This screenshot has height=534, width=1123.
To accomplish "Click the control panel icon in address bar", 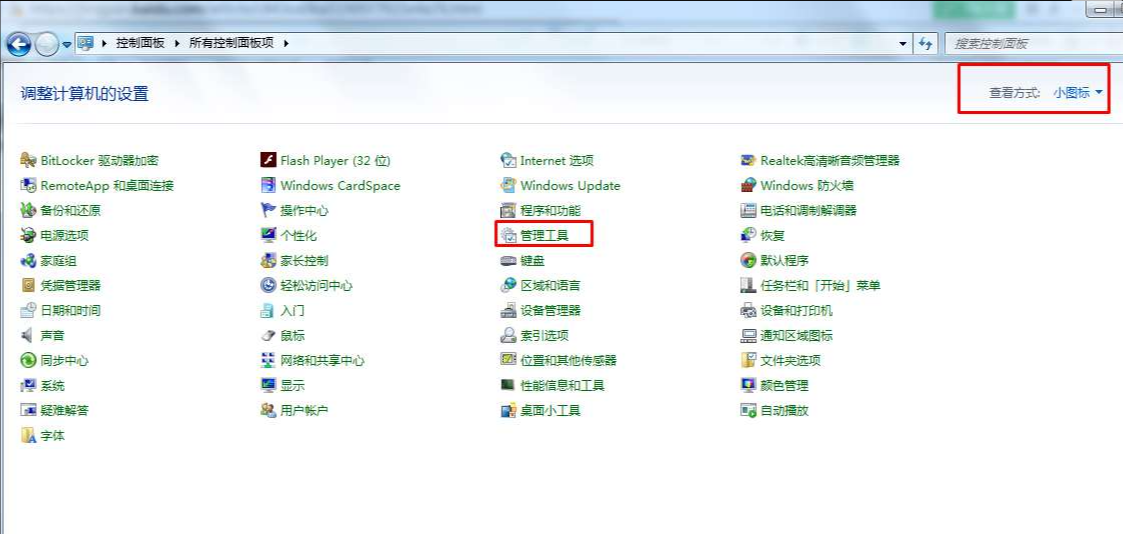I will pyautogui.click(x=86, y=43).
